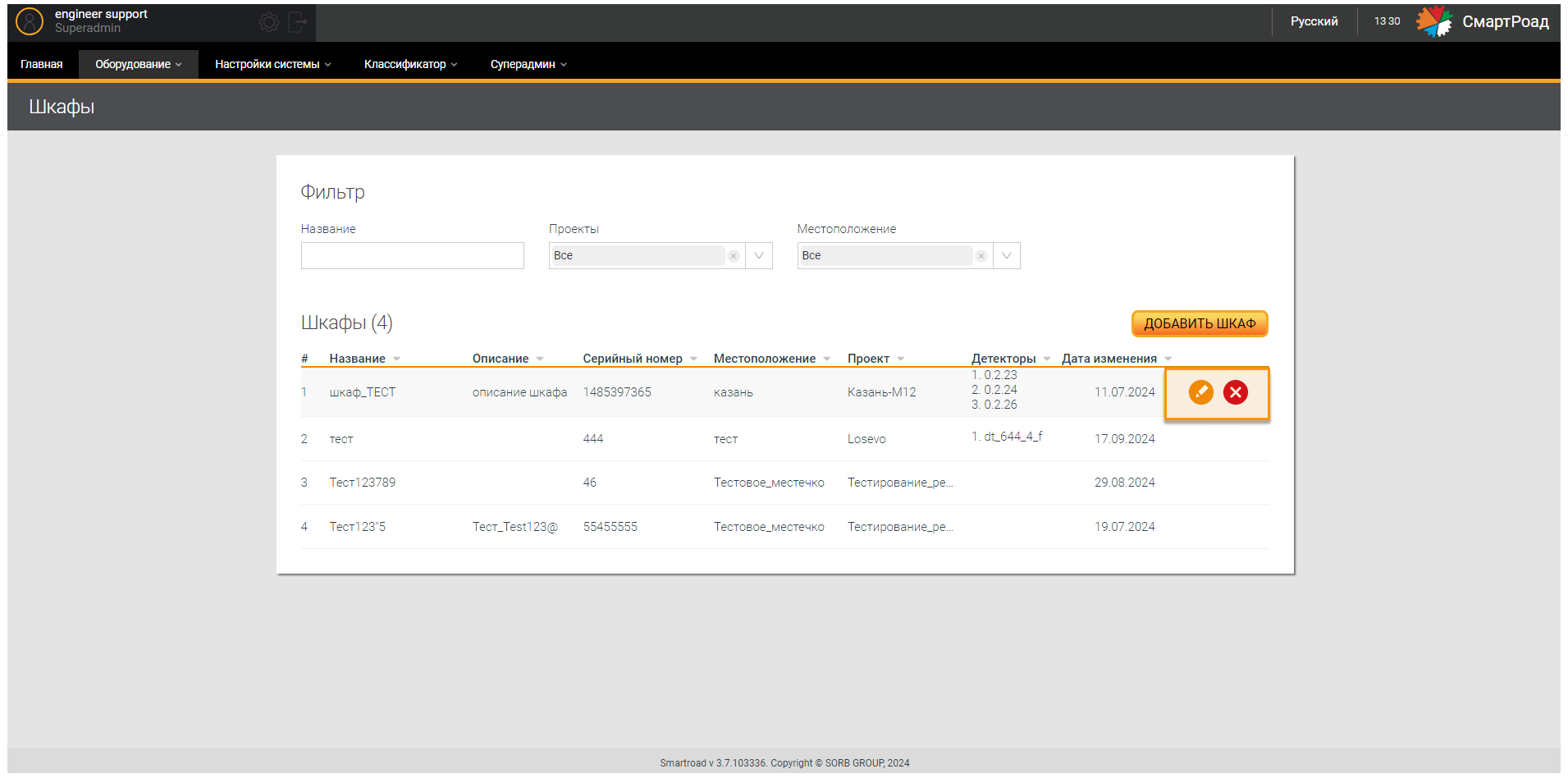Sort by Название column arrow
Screen dimensions: 1568x778
396,359
